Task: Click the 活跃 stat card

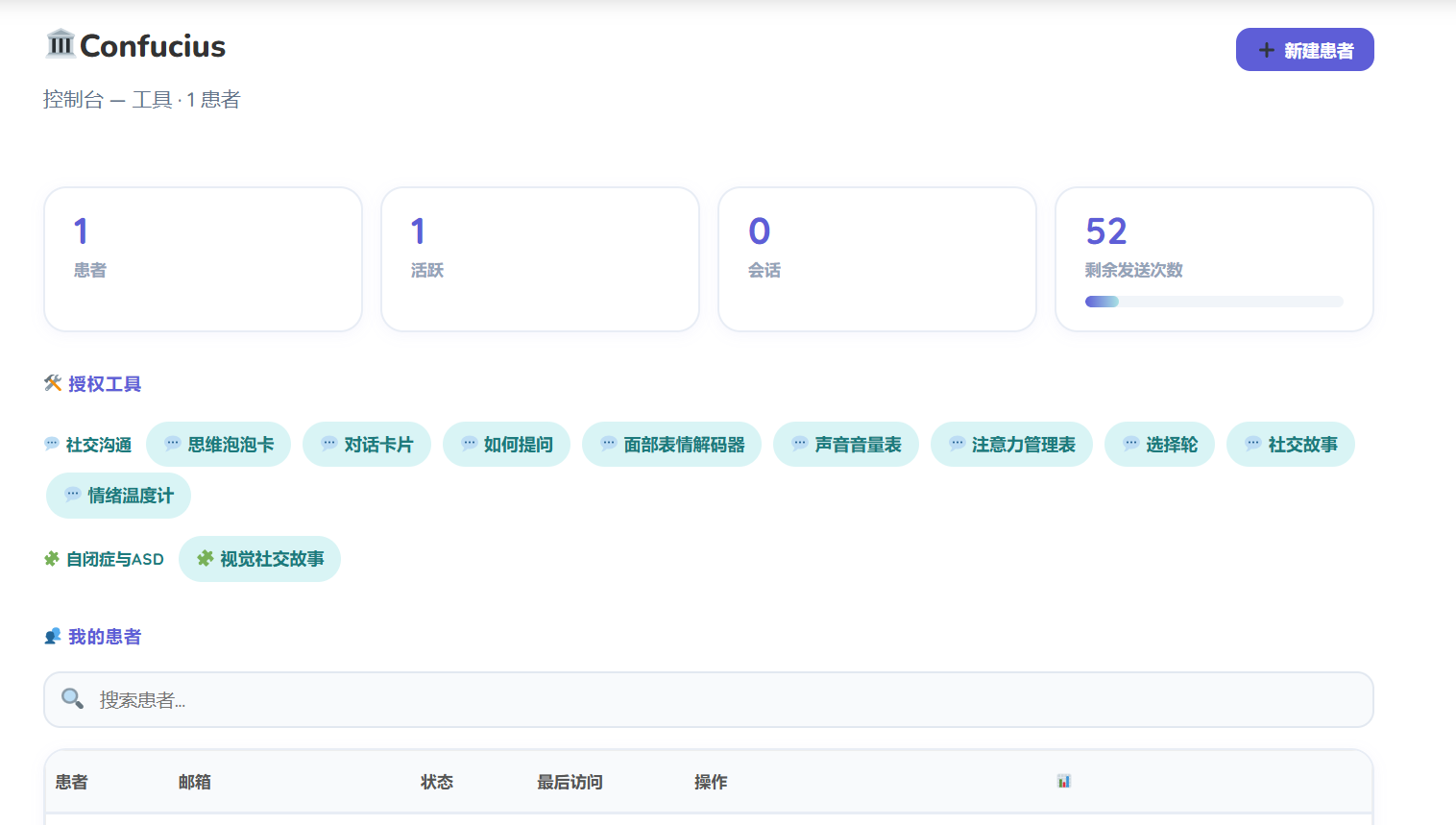Action: coord(540,259)
